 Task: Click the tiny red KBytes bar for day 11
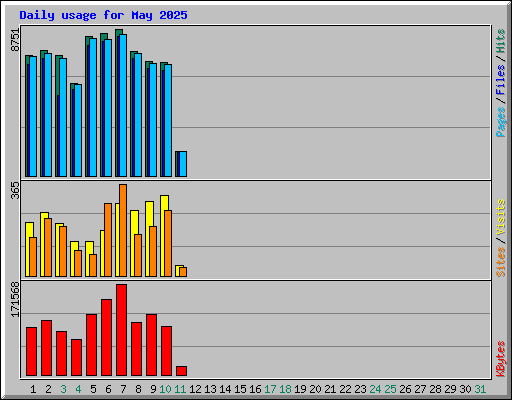[182, 371]
